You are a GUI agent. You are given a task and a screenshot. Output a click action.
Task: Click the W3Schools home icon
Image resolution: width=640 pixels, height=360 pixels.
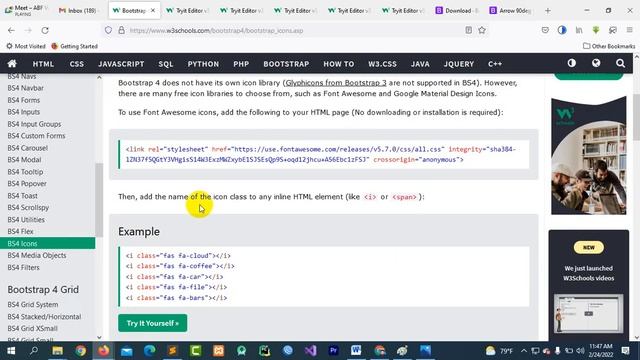(12, 64)
